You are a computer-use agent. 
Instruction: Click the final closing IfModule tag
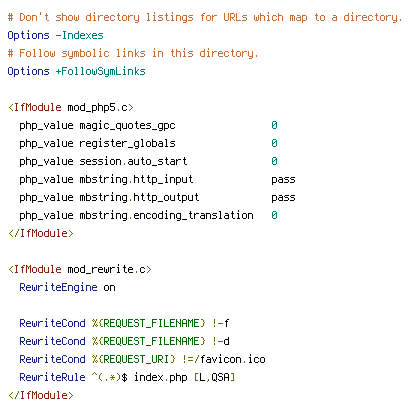(x=41, y=395)
